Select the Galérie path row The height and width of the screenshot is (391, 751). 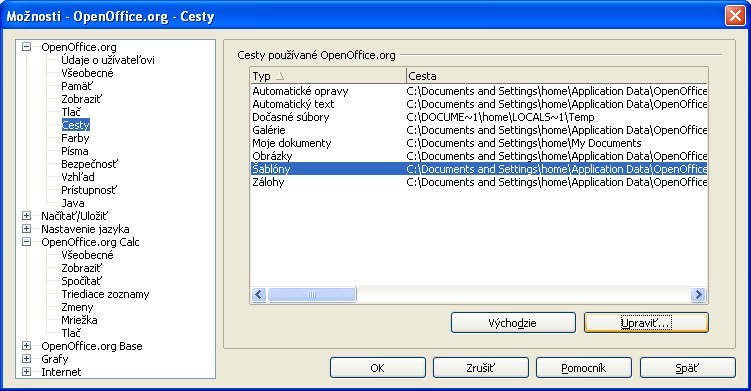(479, 130)
